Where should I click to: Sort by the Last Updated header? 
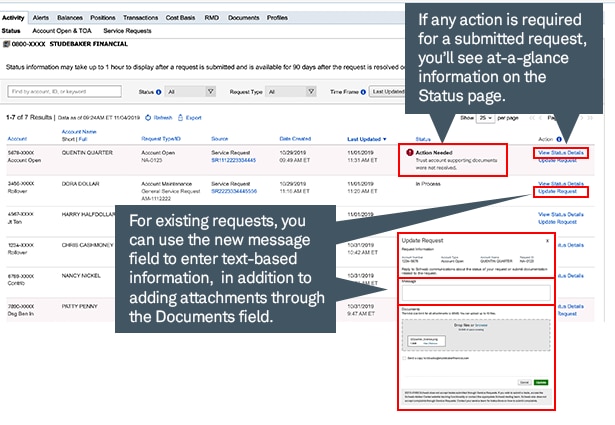pos(364,139)
